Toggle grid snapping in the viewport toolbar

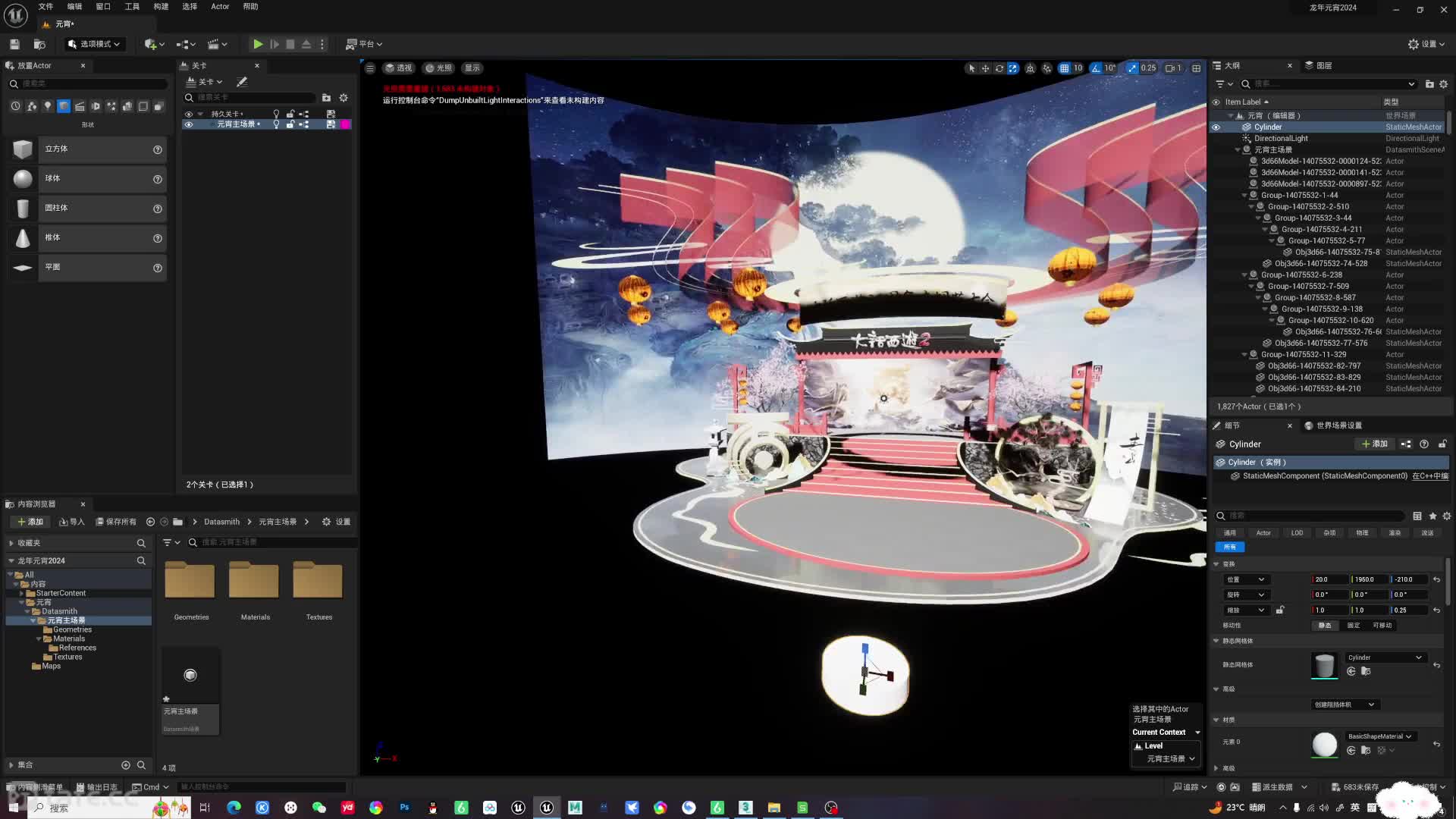[x=1065, y=68]
